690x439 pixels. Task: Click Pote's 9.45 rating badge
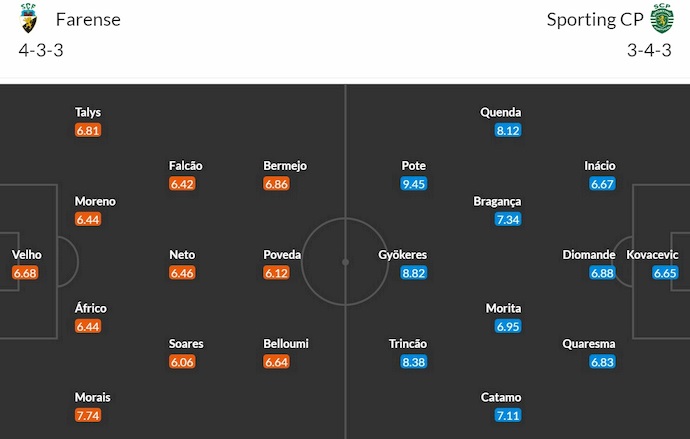click(x=413, y=184)
